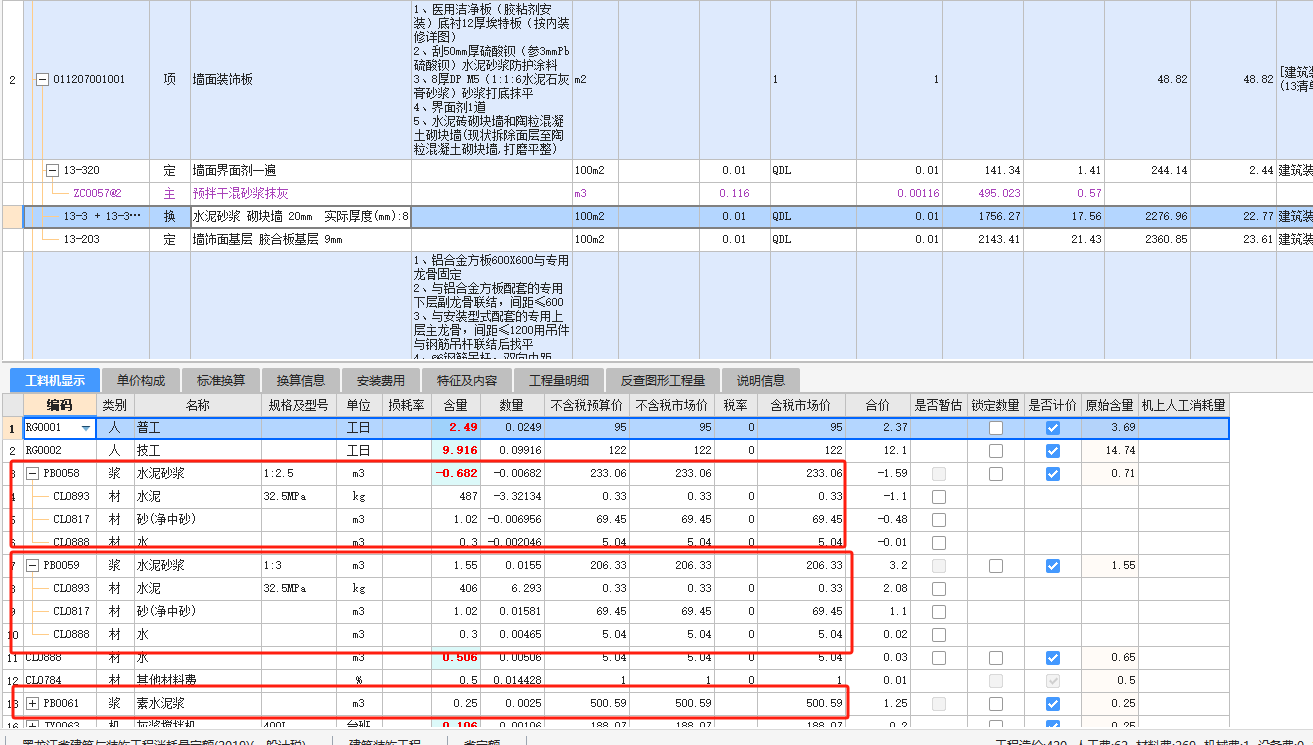Viewport: 1313px width, 745px height.
Task: Open the 说明信息 tab
Action: click(761, 380)
